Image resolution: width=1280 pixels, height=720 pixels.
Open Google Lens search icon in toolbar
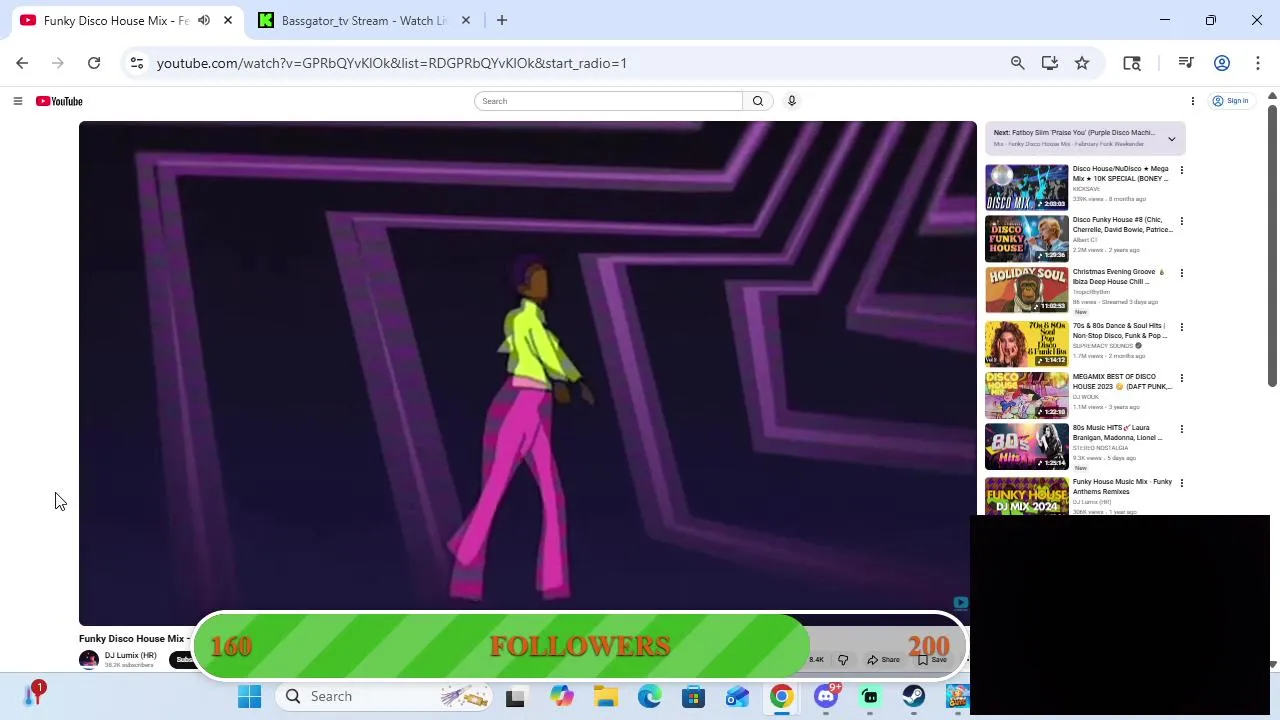point(1132,63)
